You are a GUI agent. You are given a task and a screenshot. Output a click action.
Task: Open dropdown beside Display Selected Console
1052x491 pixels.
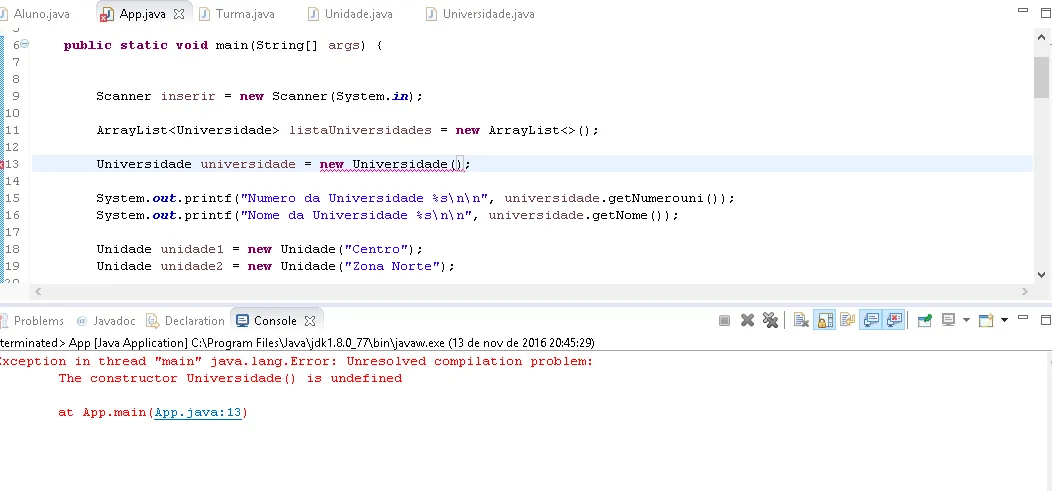click(966, 320)
